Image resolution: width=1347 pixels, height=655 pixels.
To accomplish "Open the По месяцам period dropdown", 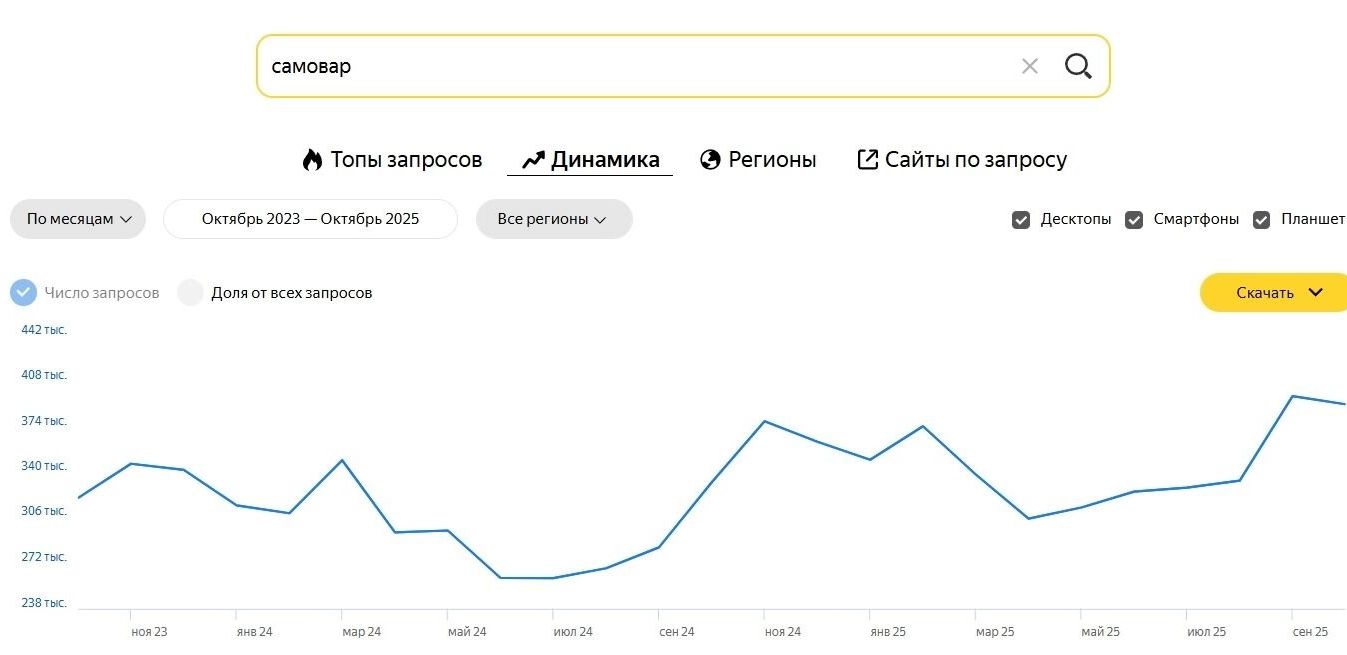I will pos(78,219).
